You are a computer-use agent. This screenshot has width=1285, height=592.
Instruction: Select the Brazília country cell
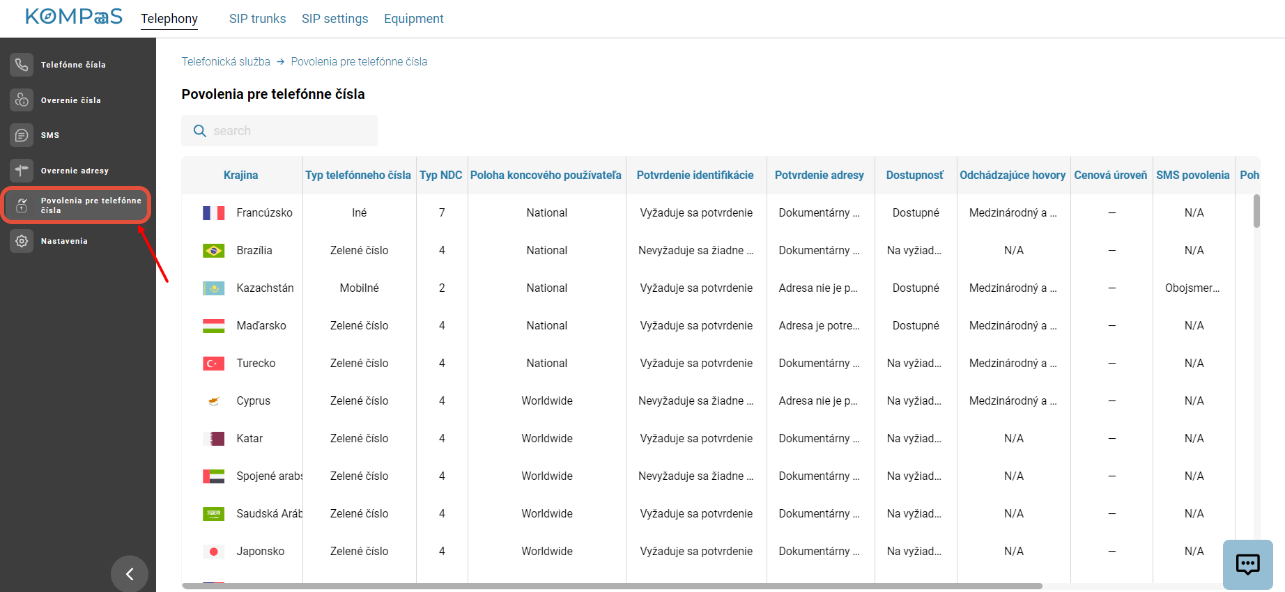click(254, 250)
